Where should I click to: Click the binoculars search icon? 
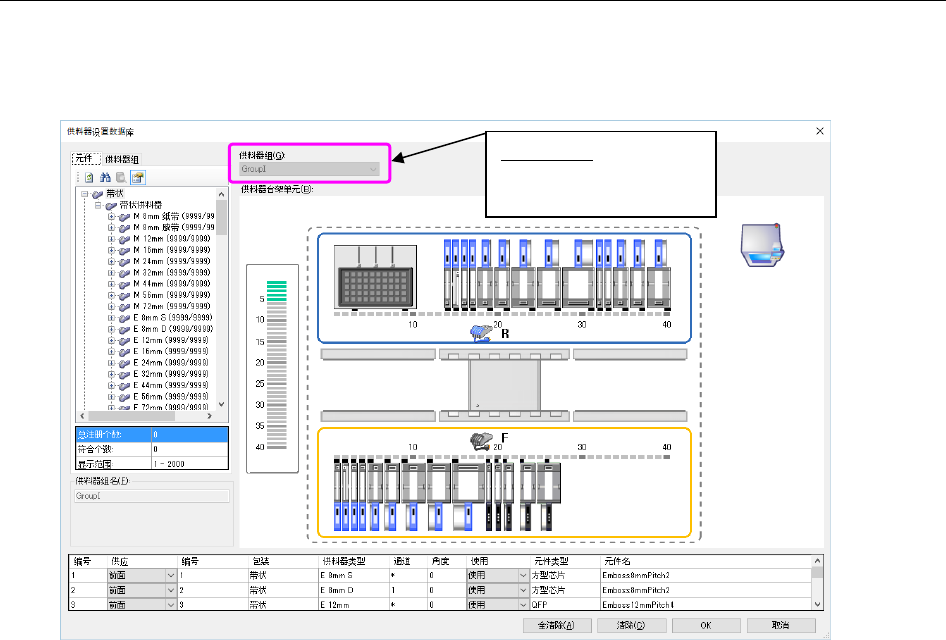tap(103, 177)
